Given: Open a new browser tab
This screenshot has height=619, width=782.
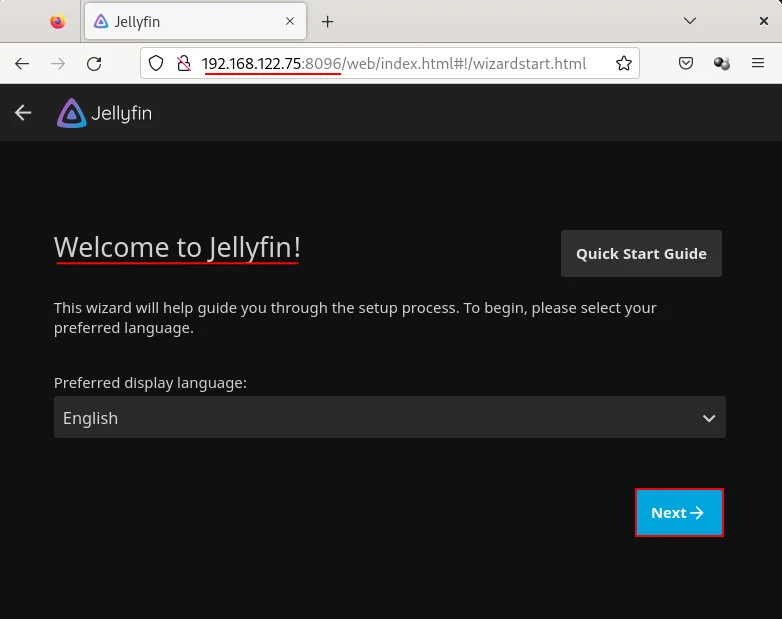Looking at the screenshot, I should tap(327, 21).
